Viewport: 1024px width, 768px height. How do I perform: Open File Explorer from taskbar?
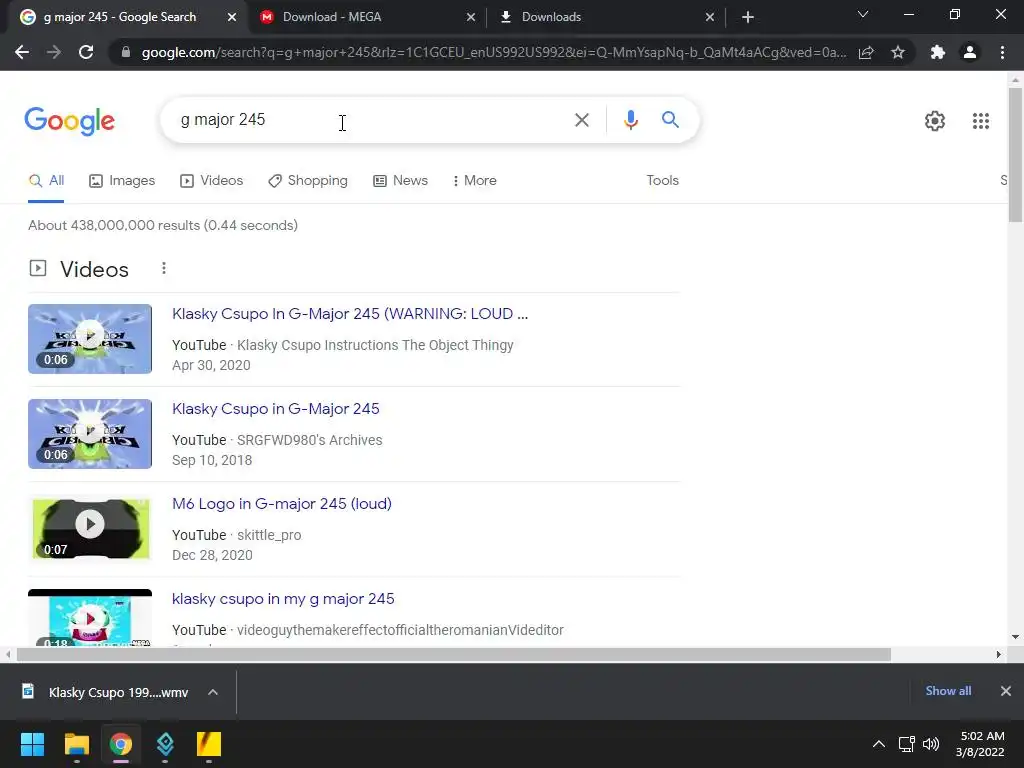(76, 744)
